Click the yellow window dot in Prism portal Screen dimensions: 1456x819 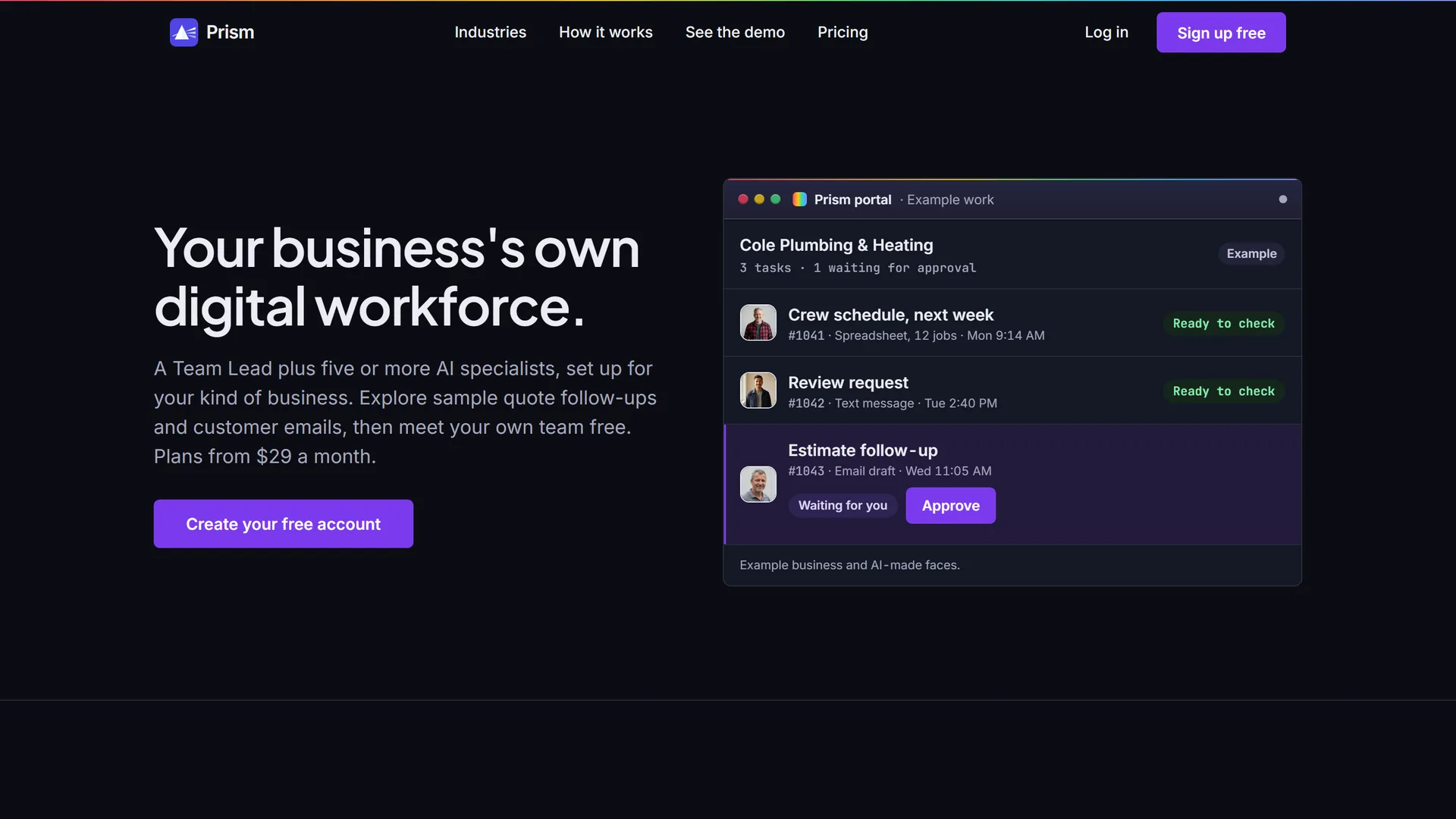pos(759,199)
